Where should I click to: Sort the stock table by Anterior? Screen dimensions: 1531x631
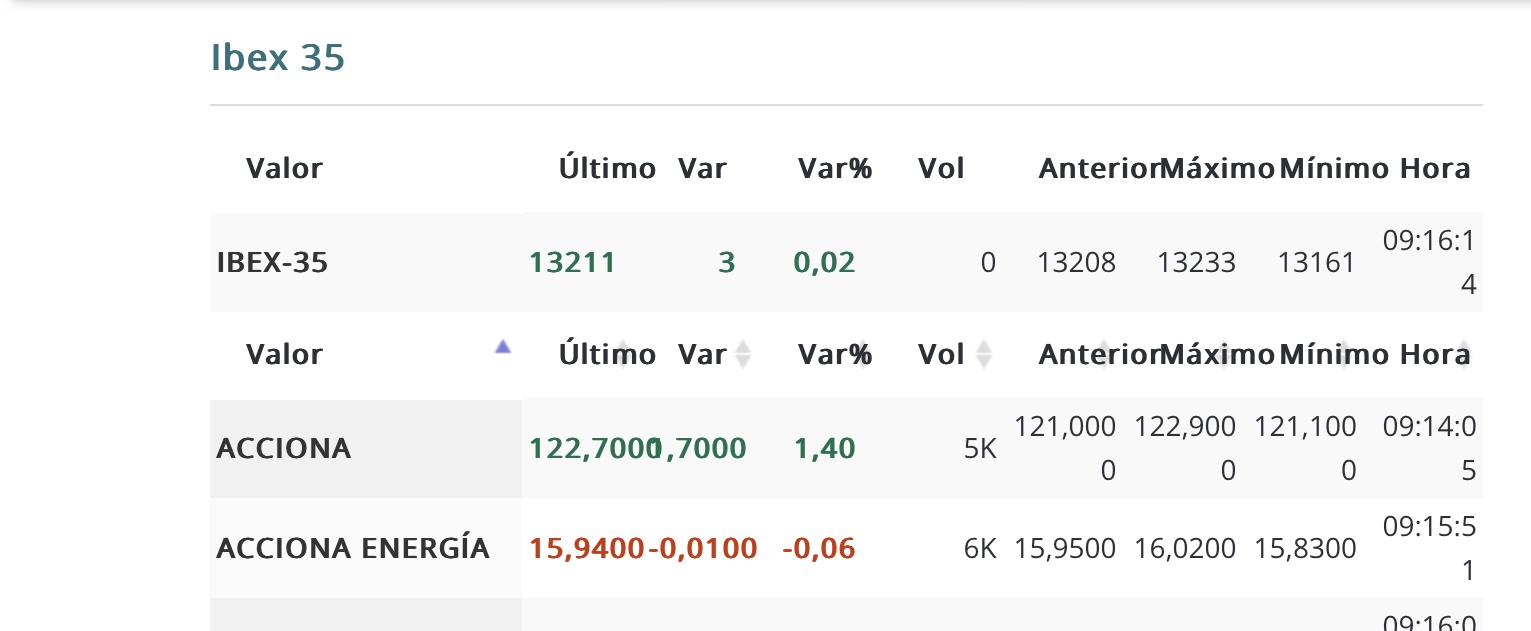coord(1097,354)
